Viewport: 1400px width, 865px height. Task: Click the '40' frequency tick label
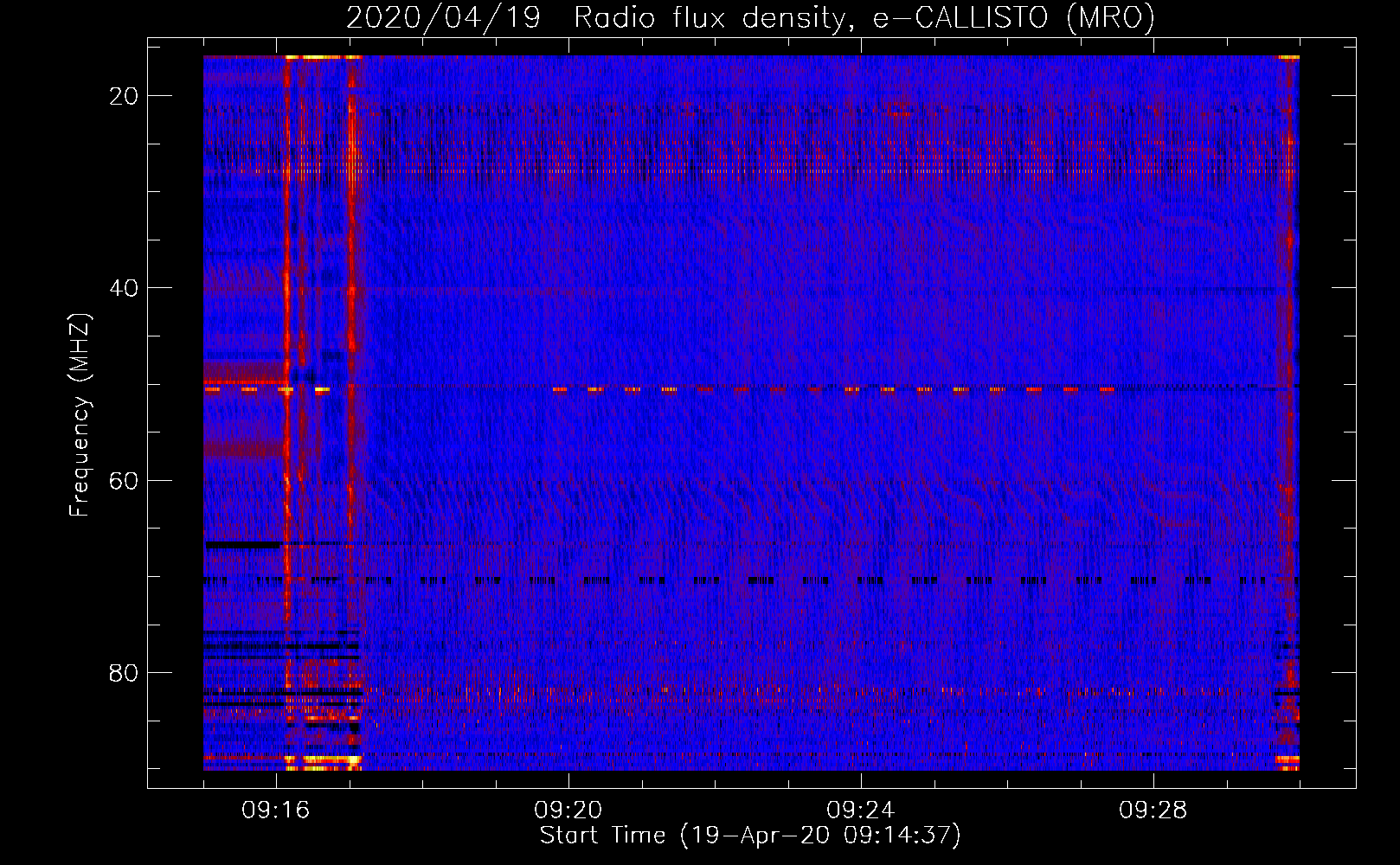(x=124, y=288)
